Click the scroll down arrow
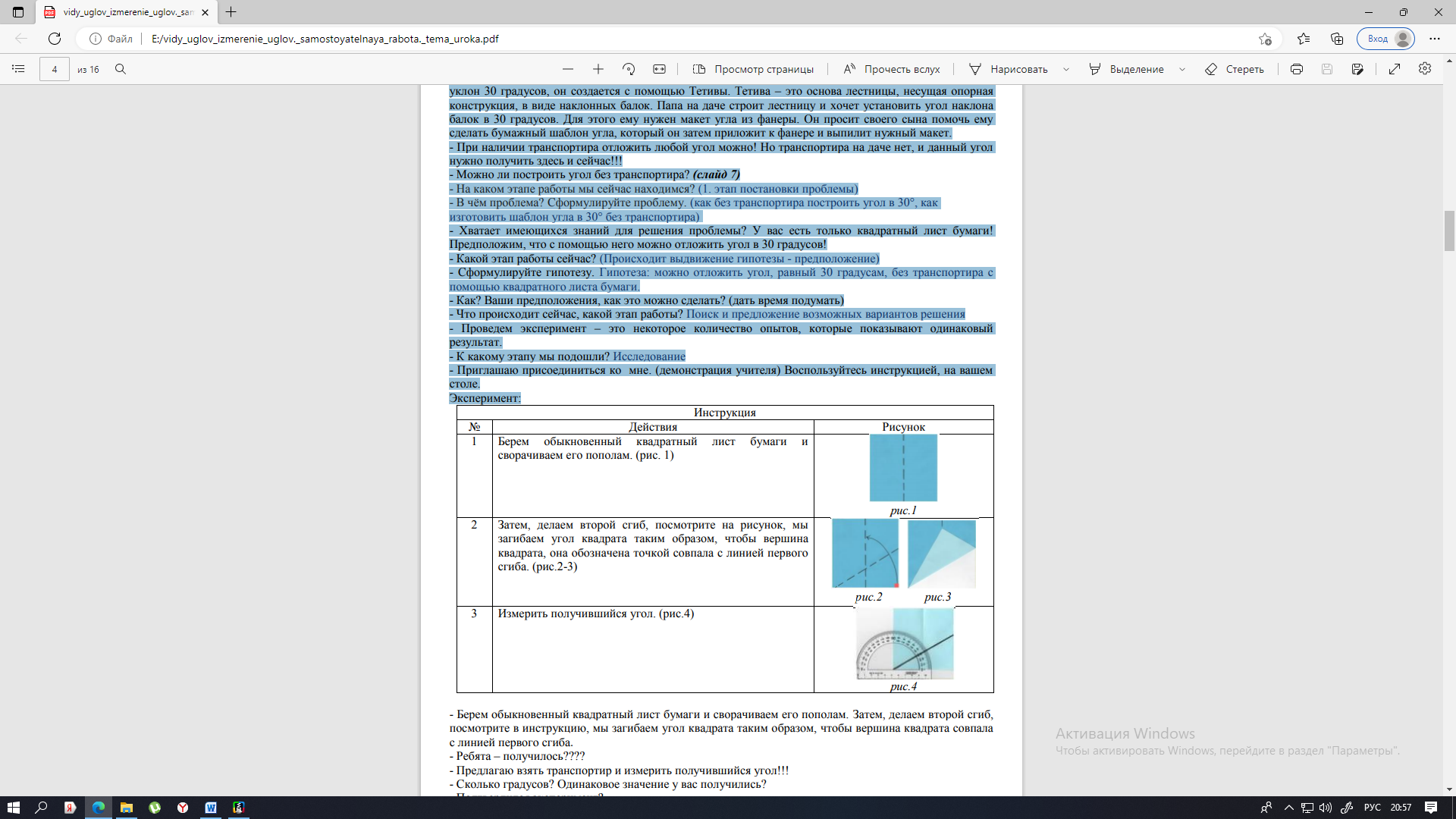 (1449, 789)
